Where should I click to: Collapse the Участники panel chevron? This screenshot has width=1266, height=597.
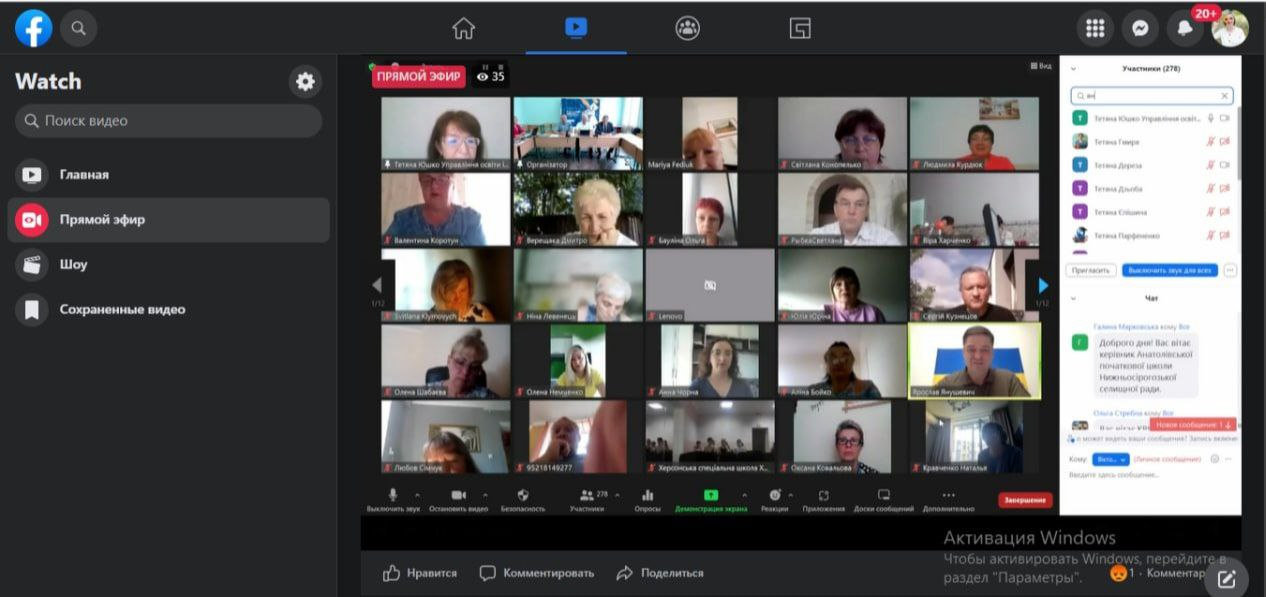(1074, 69)
